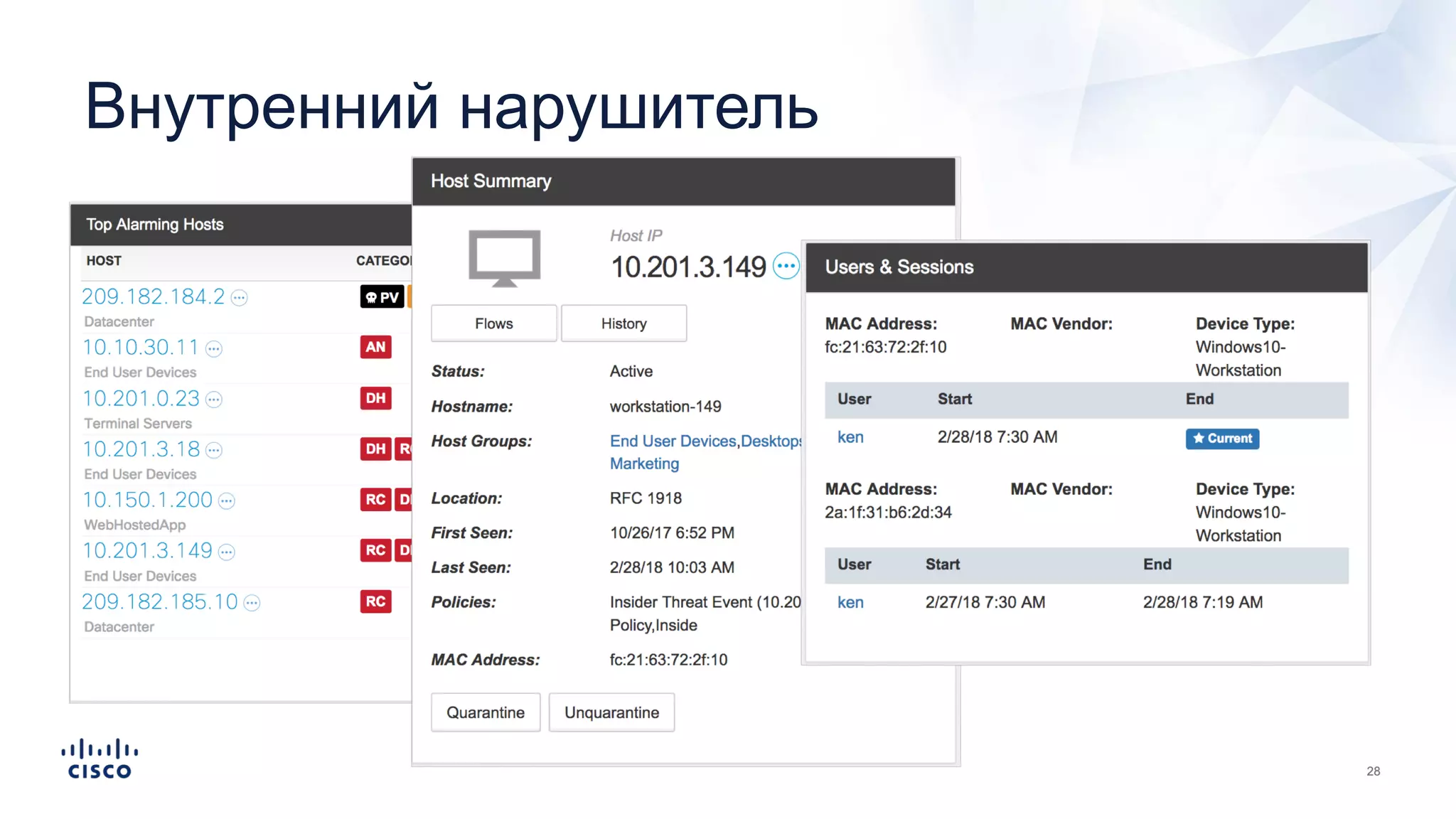Viewport: 1456px width, 819px height.
Task: Open the History button
Action: pos(624,323)
